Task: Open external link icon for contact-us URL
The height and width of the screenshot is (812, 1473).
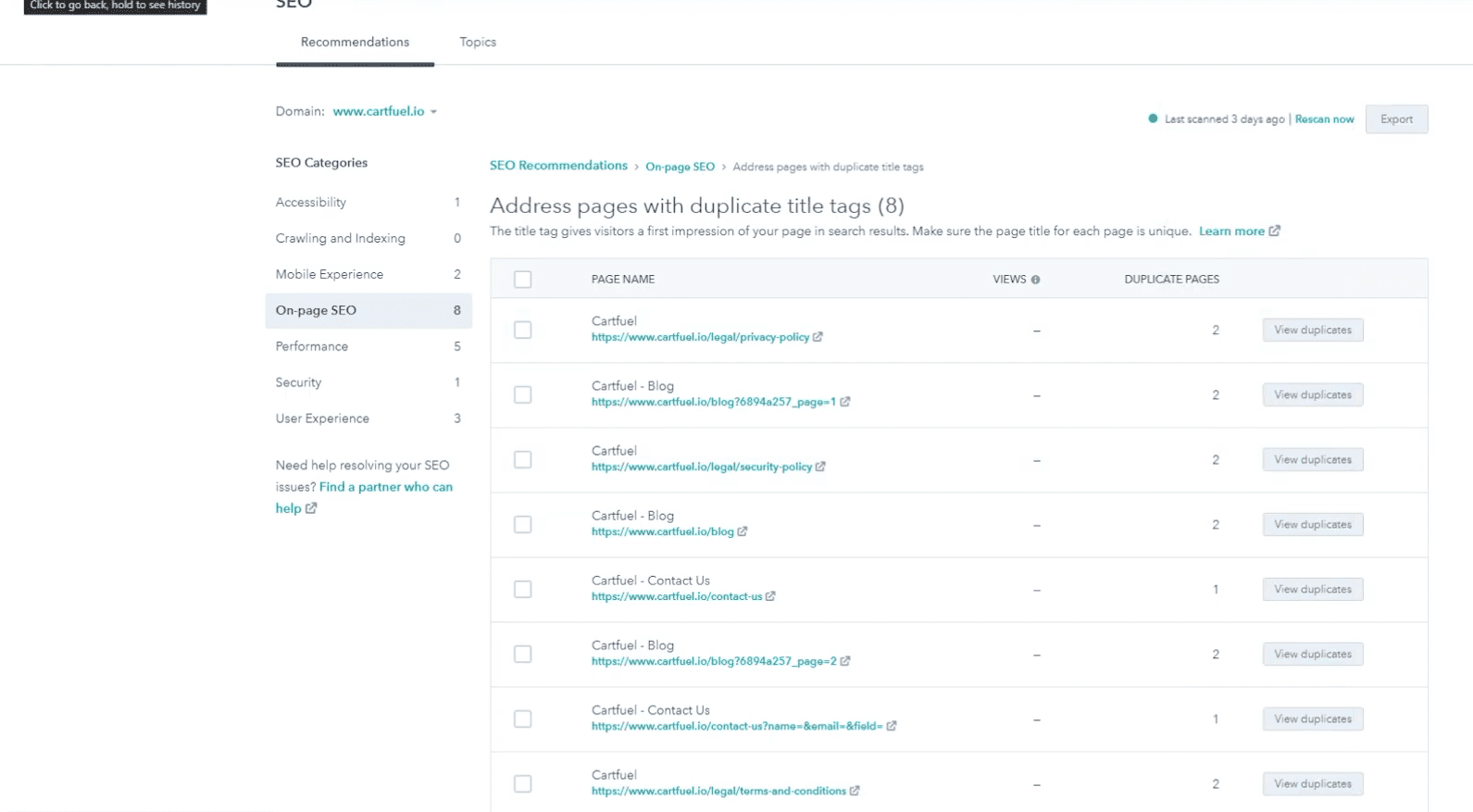Action: point(770,596)
